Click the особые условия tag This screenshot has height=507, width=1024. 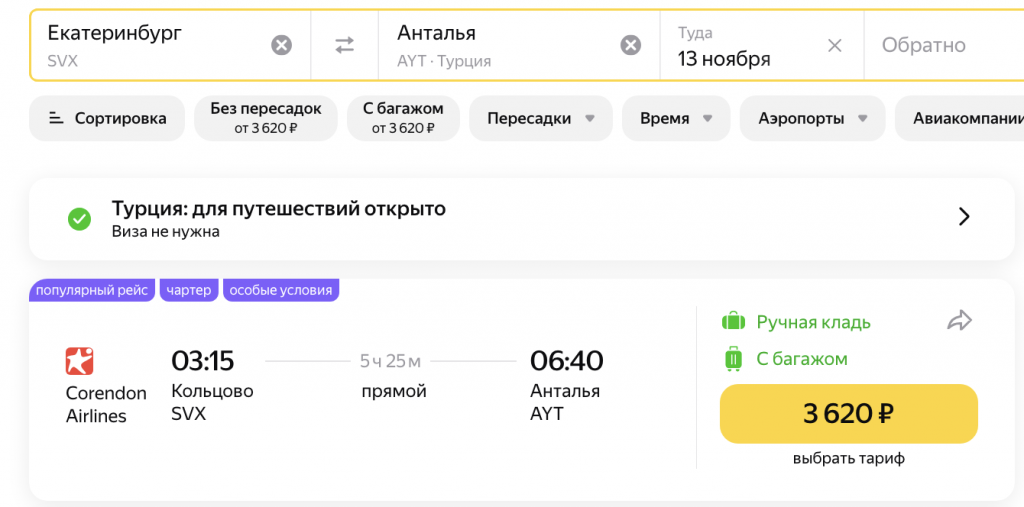tap(280, 290)
